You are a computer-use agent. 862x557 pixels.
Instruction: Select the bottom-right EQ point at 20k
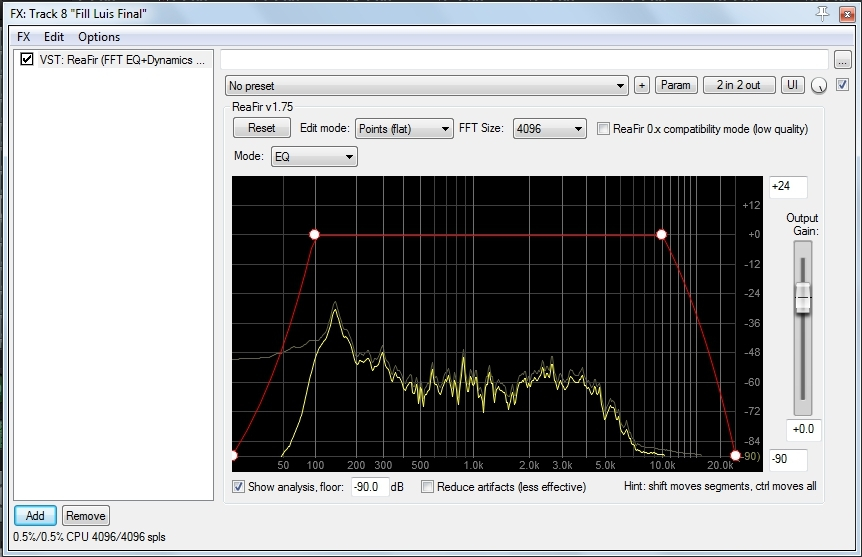point(735,456)
